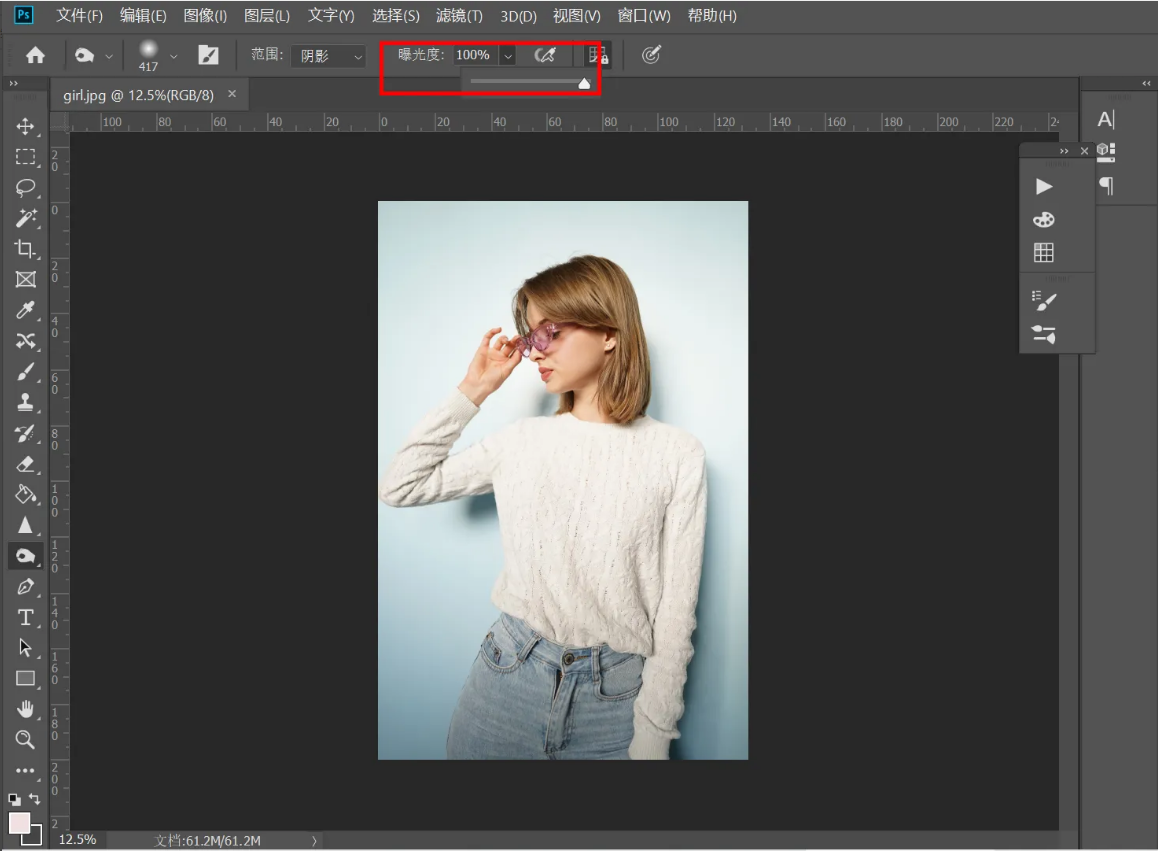Select the Horizontal Type tool
1158x851 pixels.
pos(25,616)
